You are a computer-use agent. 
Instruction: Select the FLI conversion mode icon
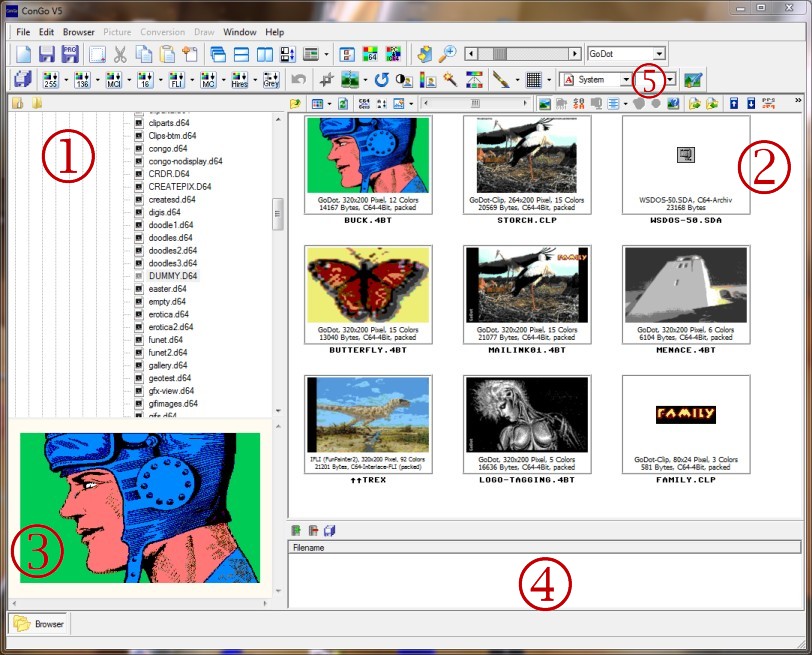175,79
